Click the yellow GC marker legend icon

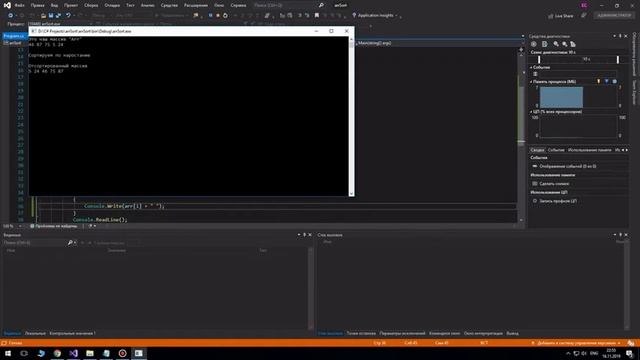pos(599,82)
